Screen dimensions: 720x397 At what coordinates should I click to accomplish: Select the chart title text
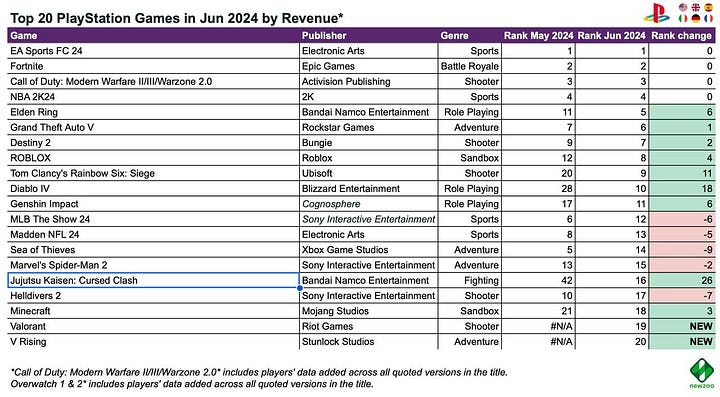click(177, 18)
